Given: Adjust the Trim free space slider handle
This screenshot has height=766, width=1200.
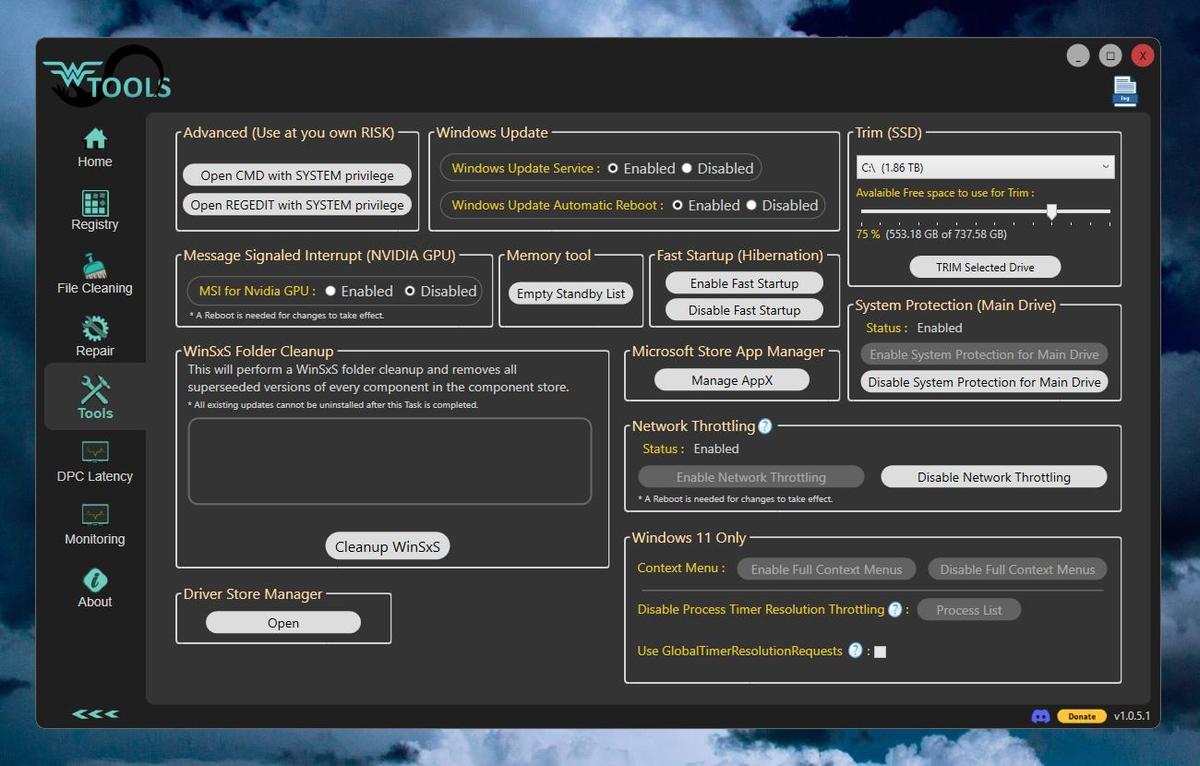Looking at the screenshot, I should point(1052,211).
